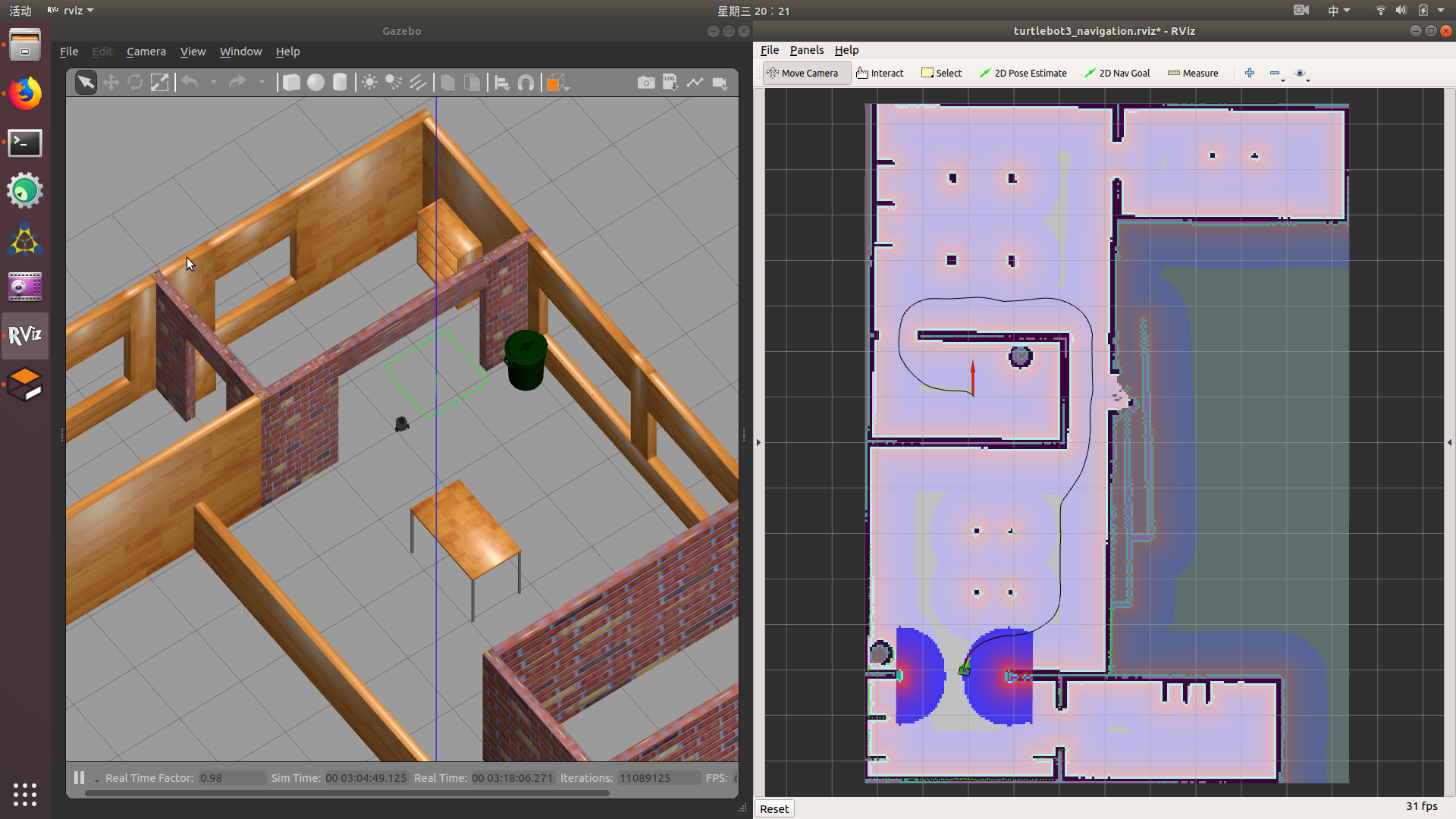
Task: Add a point light source
Action: pyautogui.click(x=369, y=83)
